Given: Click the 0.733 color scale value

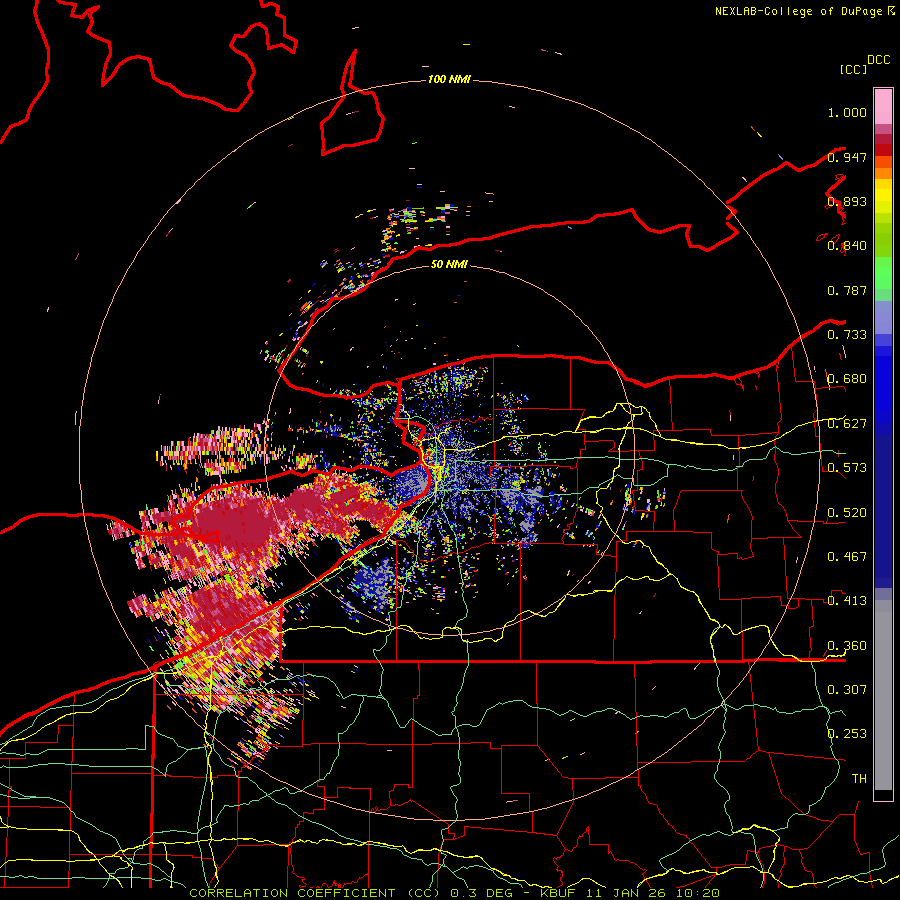Looking at the screenshot, I should [847, 335].
